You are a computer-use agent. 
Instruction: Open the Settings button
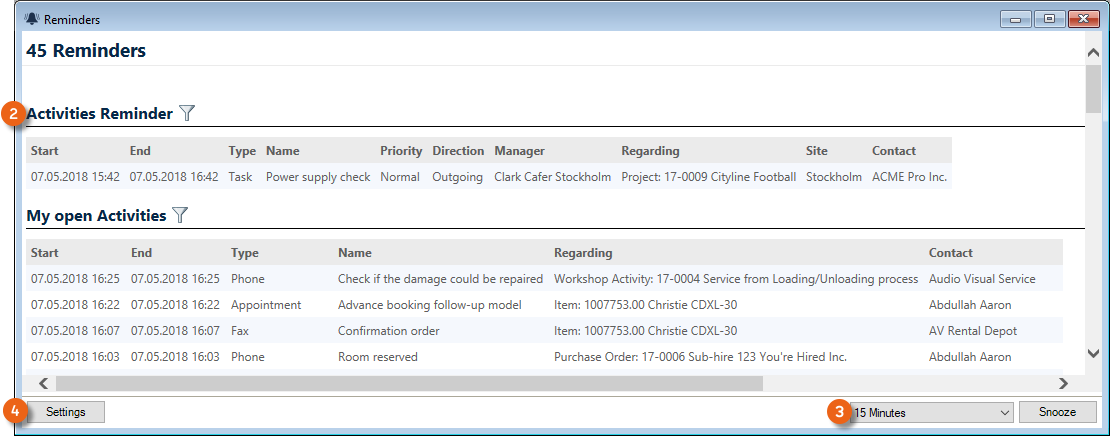65,412
